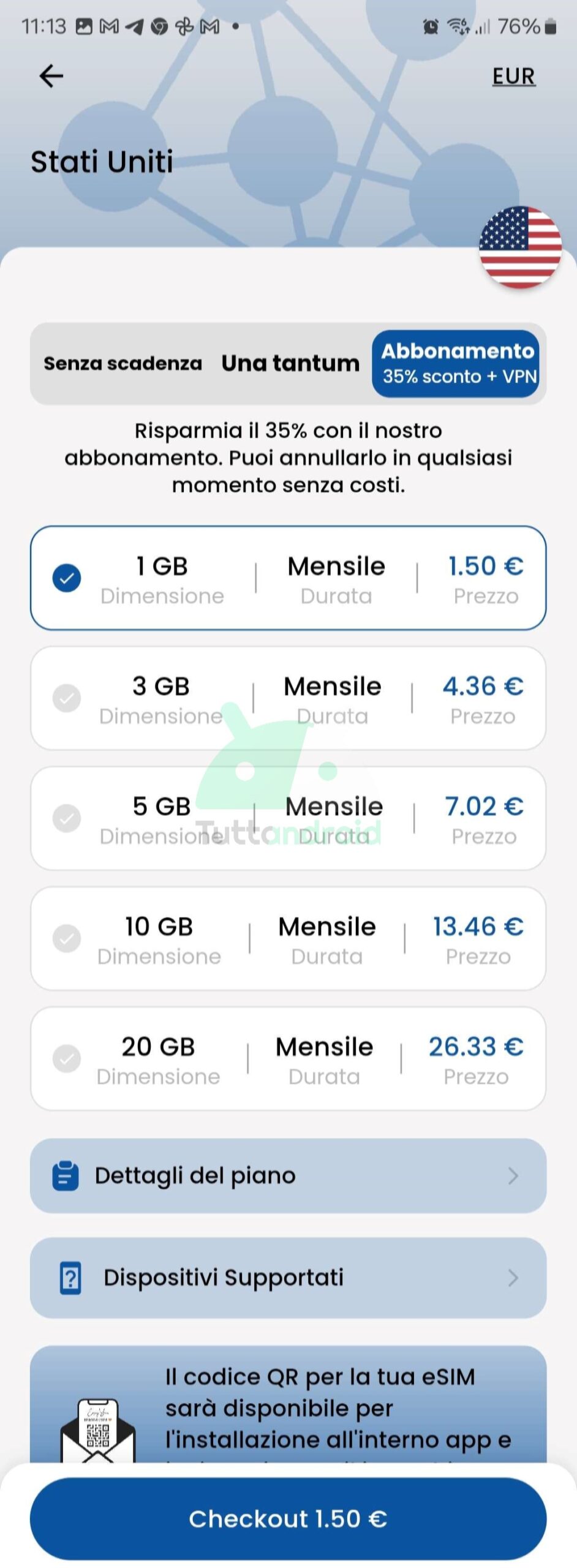Screen dimensions: 577x1568
Task: Tap the 10 GB plan card
Action: pyautogui.click(x=288, y=938)
